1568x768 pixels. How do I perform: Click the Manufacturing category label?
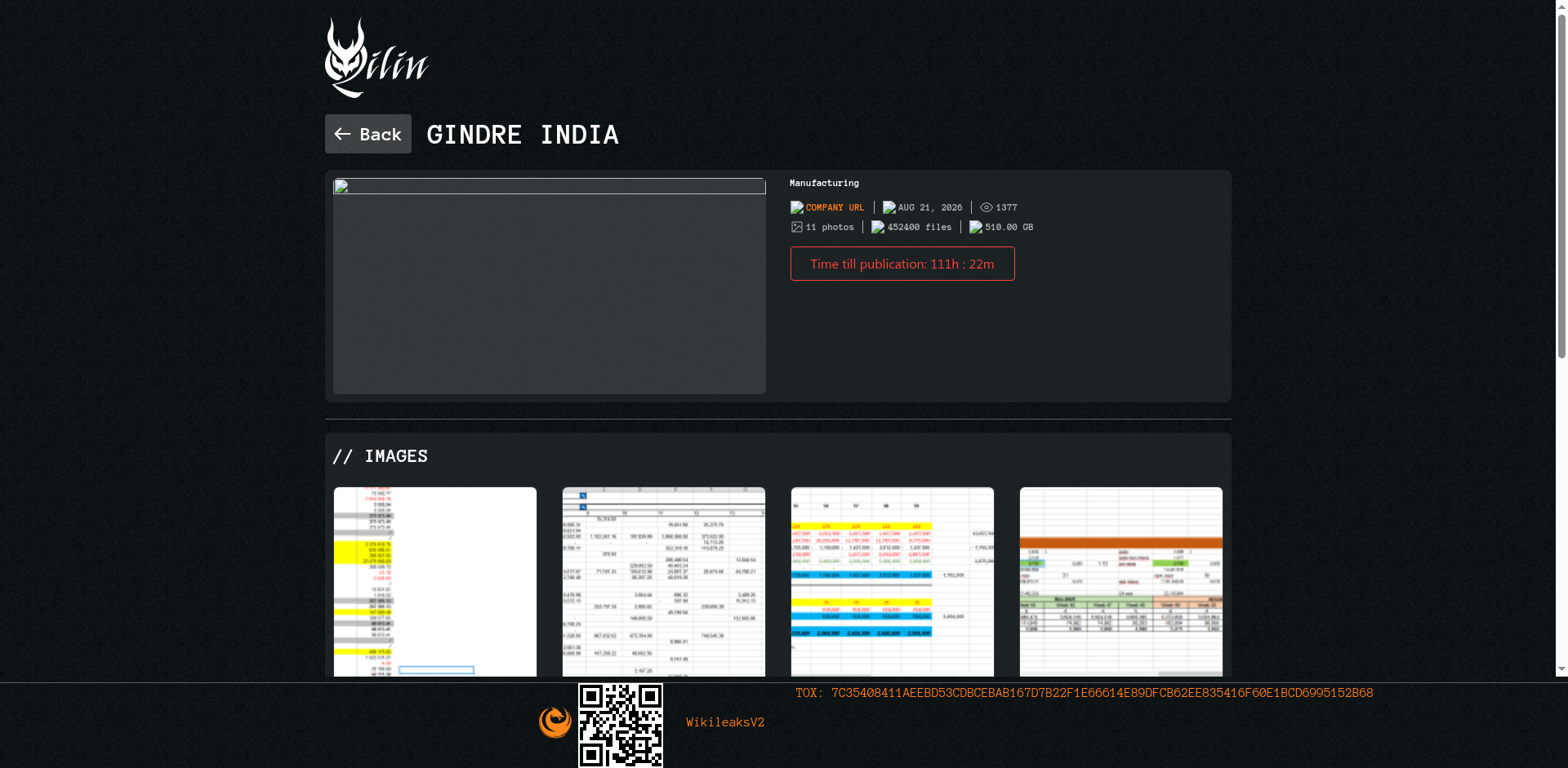tap(824, 183)
